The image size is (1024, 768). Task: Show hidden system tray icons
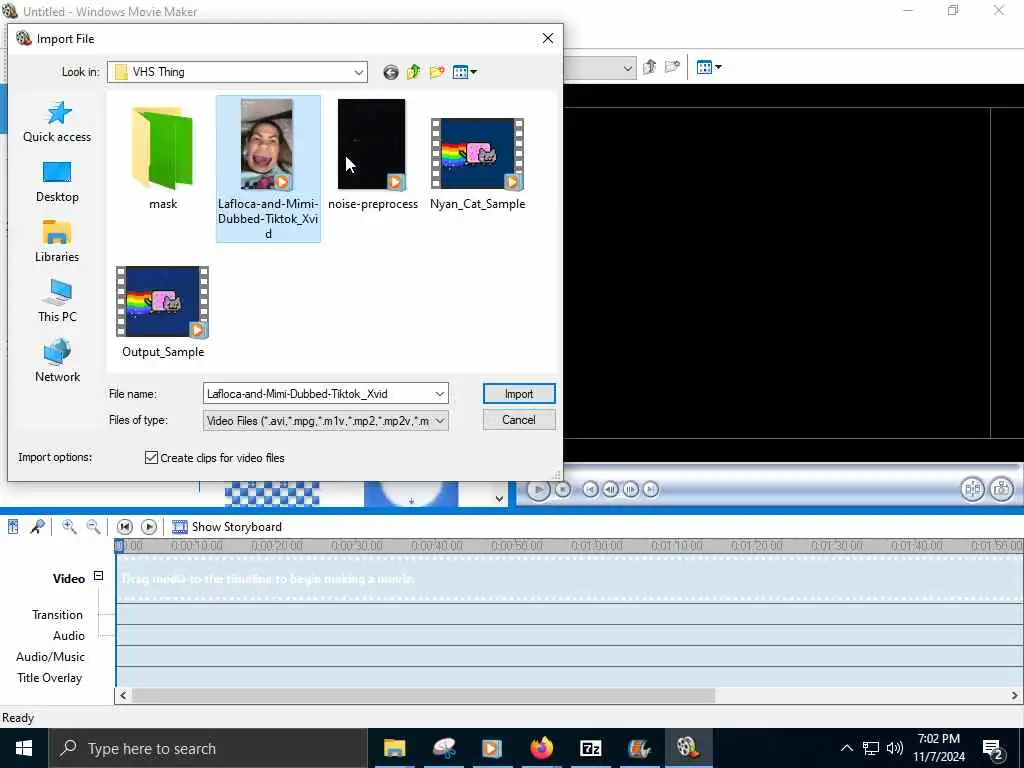(x=846, y=748)
